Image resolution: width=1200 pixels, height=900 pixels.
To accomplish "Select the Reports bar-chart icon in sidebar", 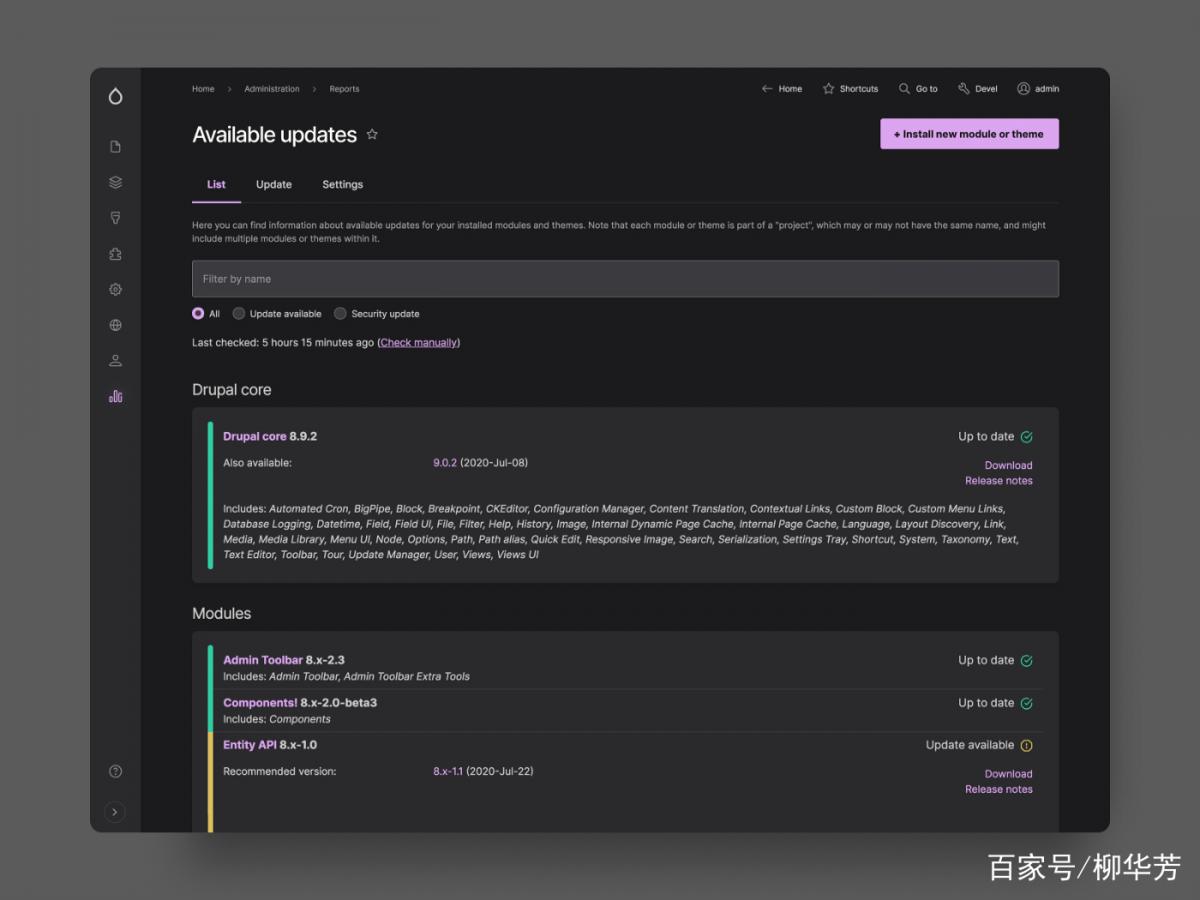I will click(x=115, y=396).
